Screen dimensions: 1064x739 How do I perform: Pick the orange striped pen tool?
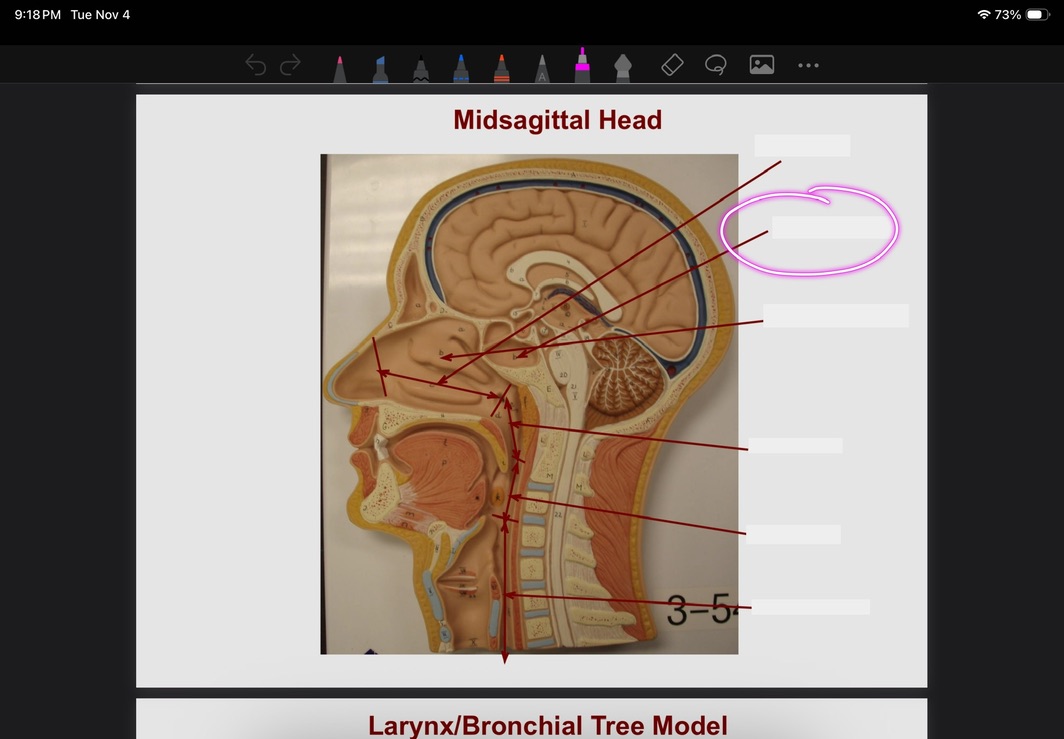click(501, 68)
